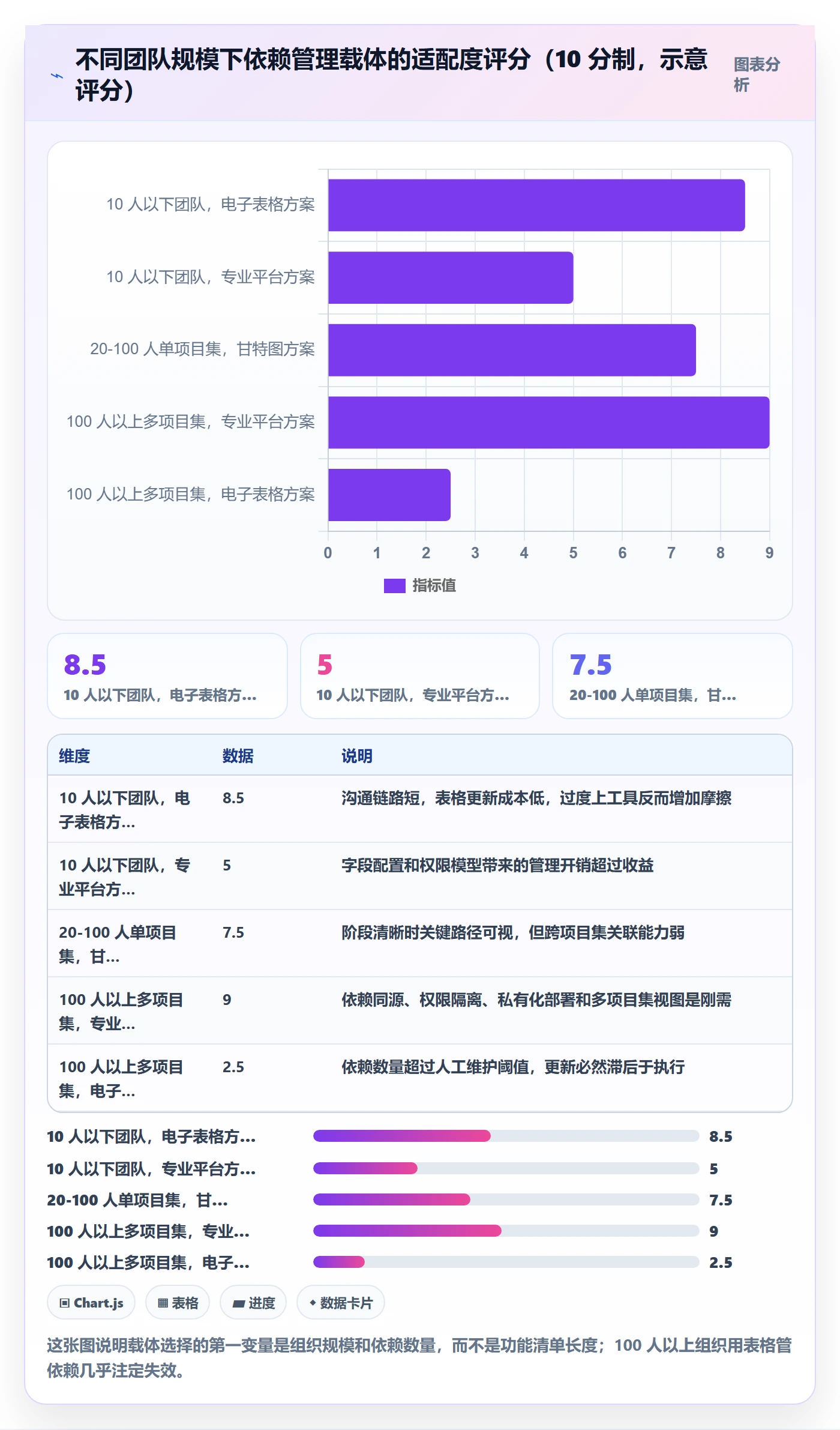
Task: Select table cell 阶段清晰时关键路径可视，但跨项目集关联能力弱
Action: pyautogui.click(x=513, y=932)
